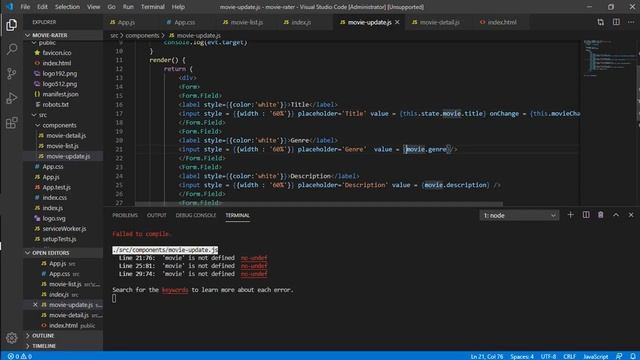Split the editor to the right
This screenshot has width=640, height=360.
click(616, 22)
